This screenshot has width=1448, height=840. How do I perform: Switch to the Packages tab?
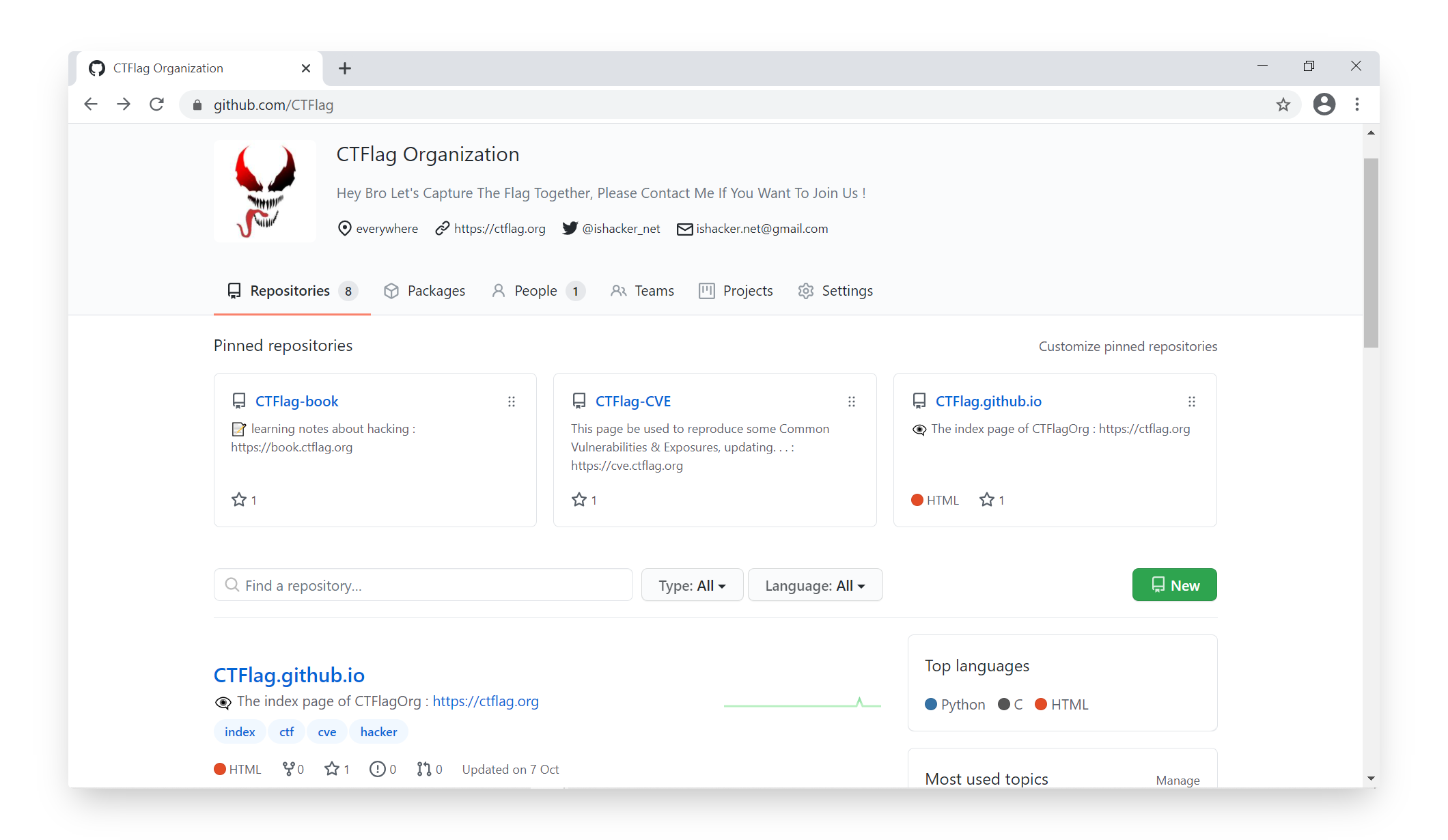(x=424, y=291)
